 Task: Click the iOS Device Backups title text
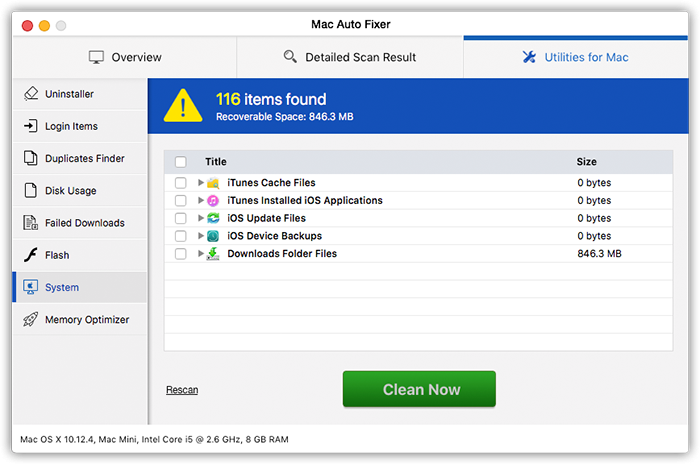(275, 236)
